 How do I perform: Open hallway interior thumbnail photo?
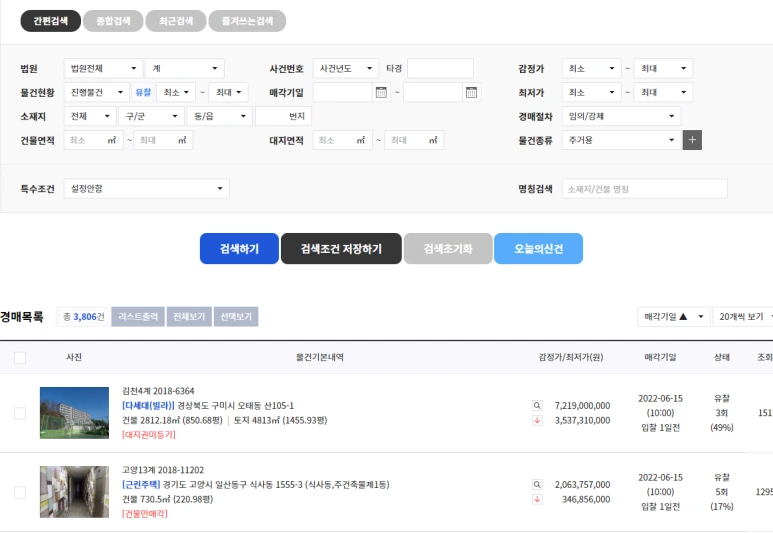74,492
